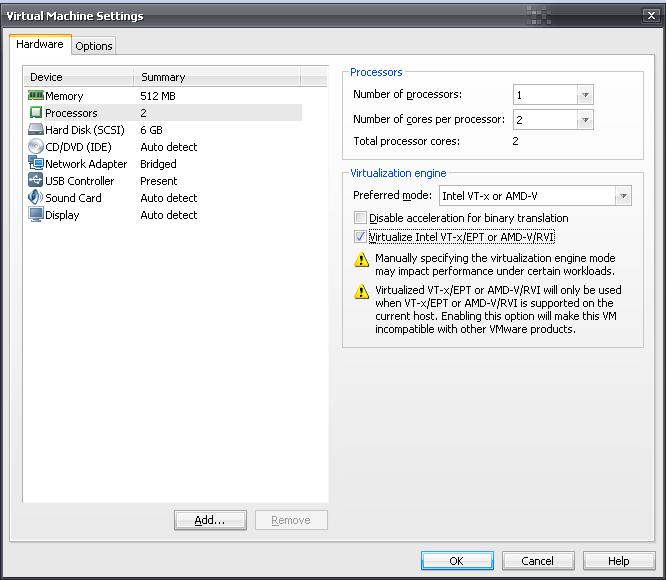Viewport: 666px width, 580px height.
Task: Select the Sound Card row label
Action: [73, 198]
